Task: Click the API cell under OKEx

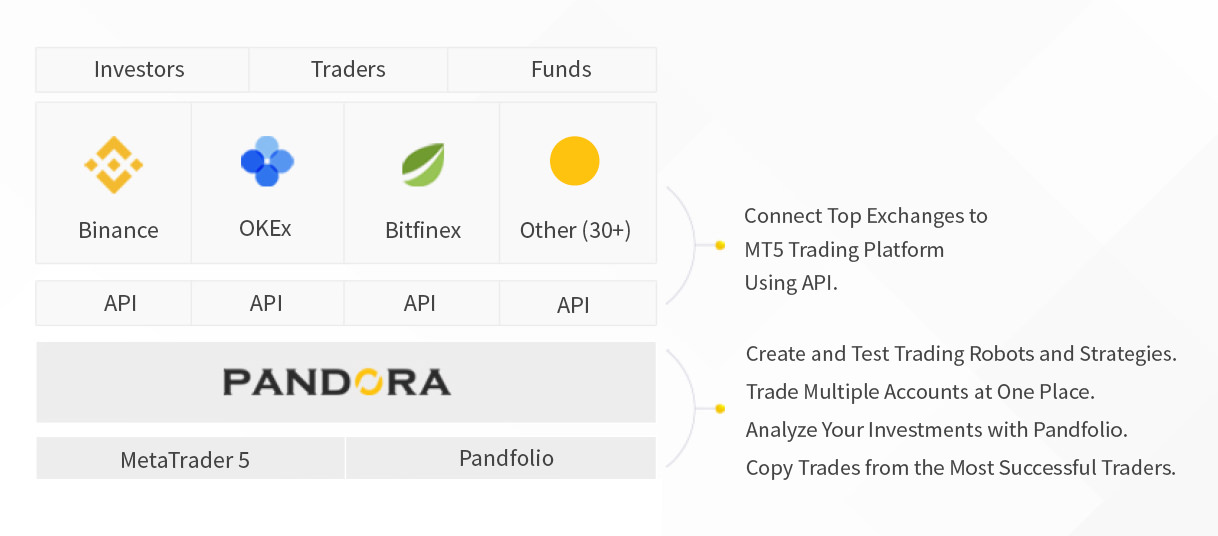Action: (267, 303)
